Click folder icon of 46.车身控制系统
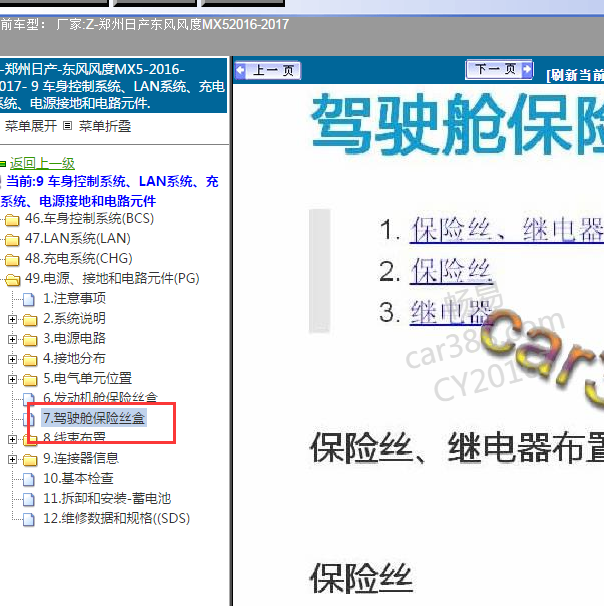This screenshot has height=606, width=604. [x=12, y=220]
